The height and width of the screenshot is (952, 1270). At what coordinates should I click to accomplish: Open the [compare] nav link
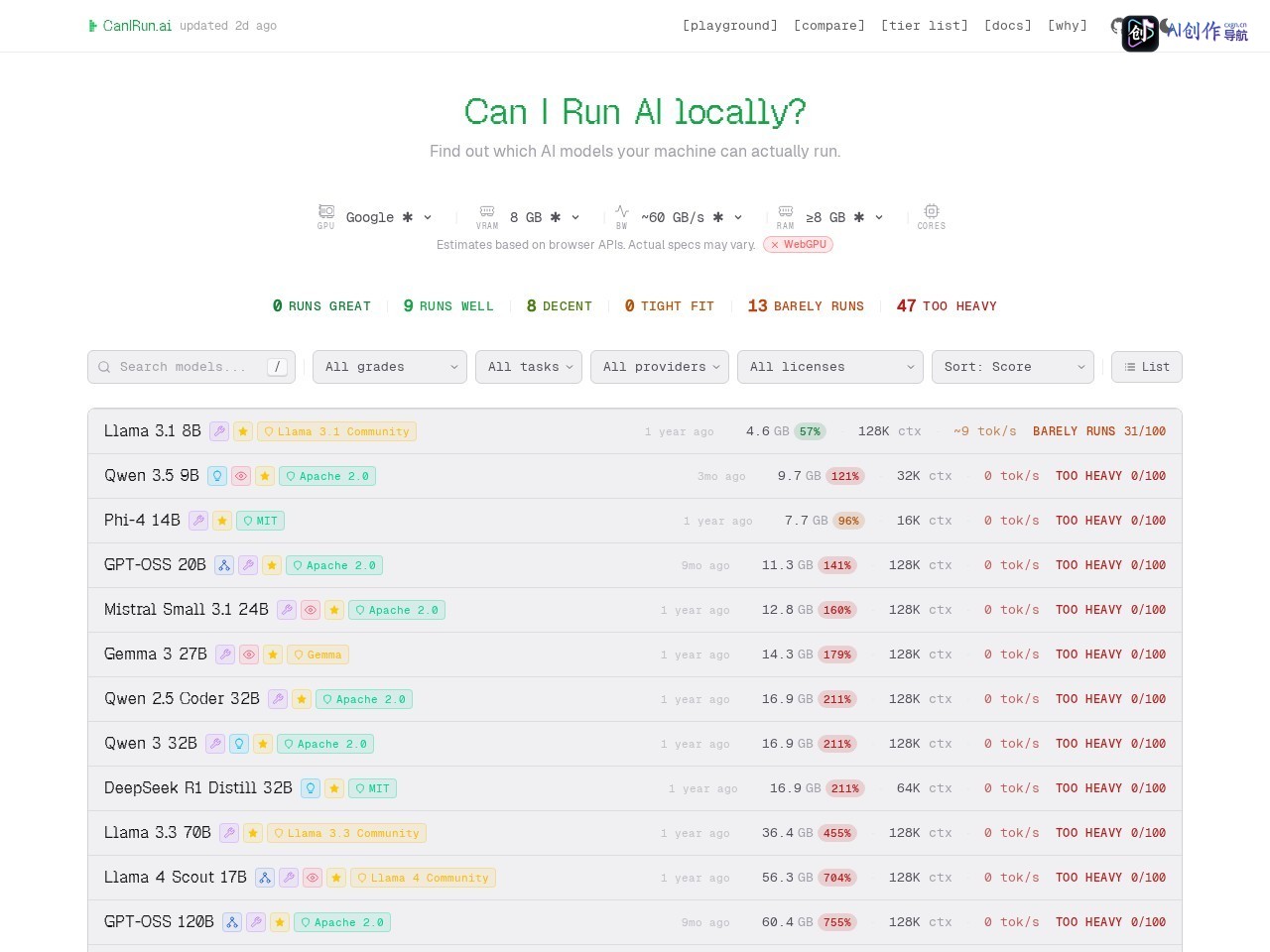pos(829,26)
